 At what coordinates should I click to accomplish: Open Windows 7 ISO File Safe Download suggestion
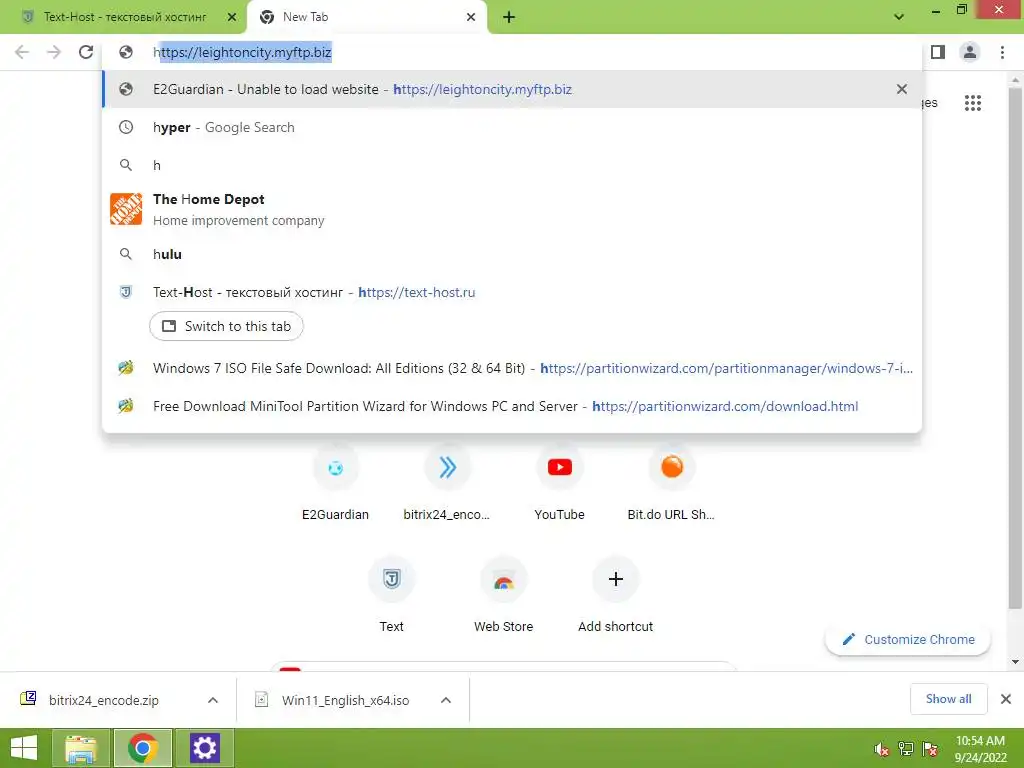512,368
